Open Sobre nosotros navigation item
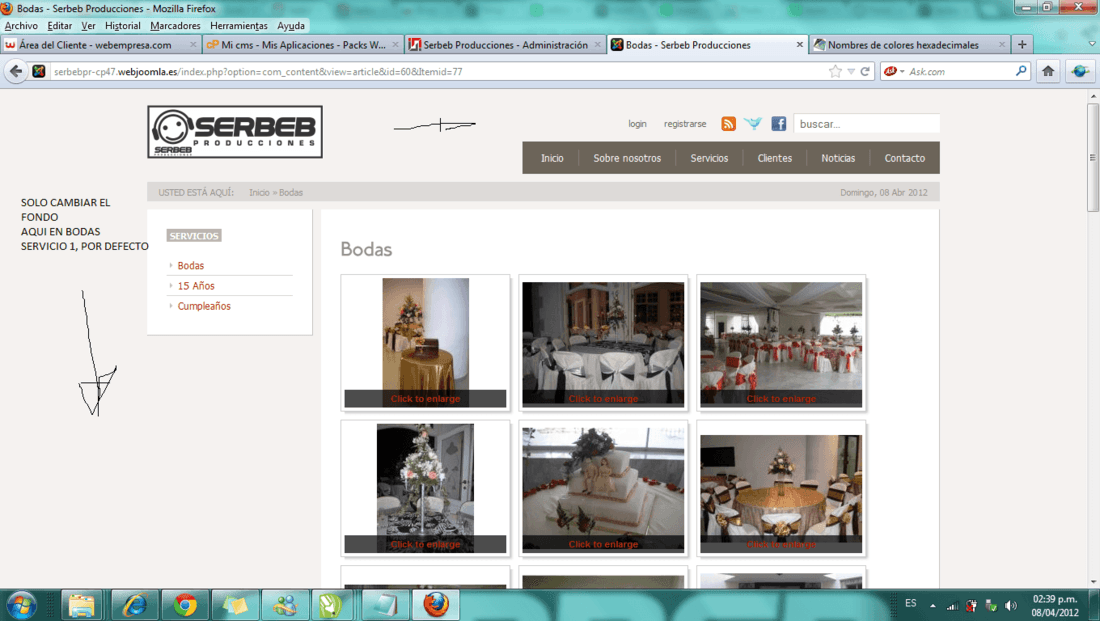 click(627, 158)
